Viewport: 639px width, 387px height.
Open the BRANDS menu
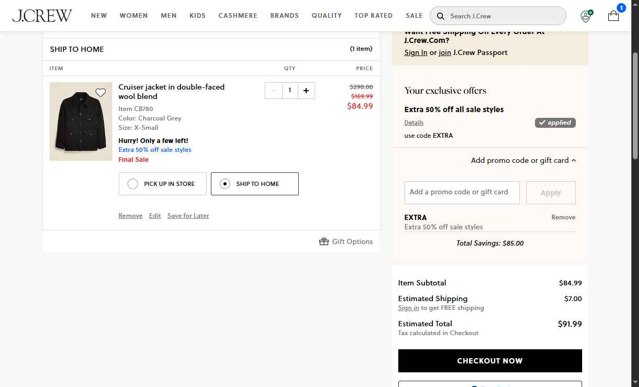pyautogui.click(x=284, y=15)
